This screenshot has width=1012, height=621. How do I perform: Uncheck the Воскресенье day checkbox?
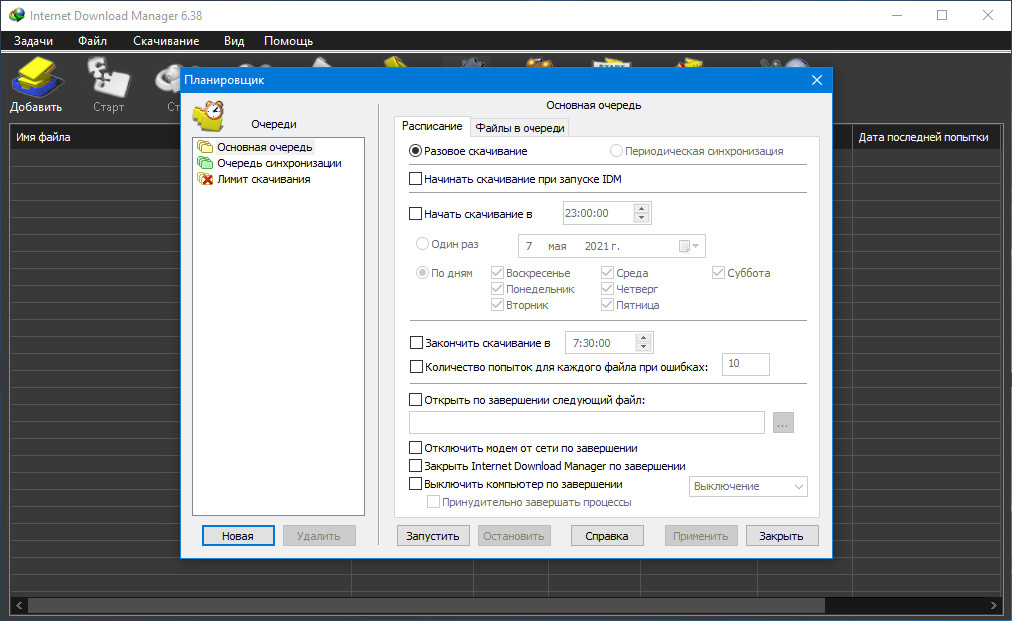pos(497,273)
